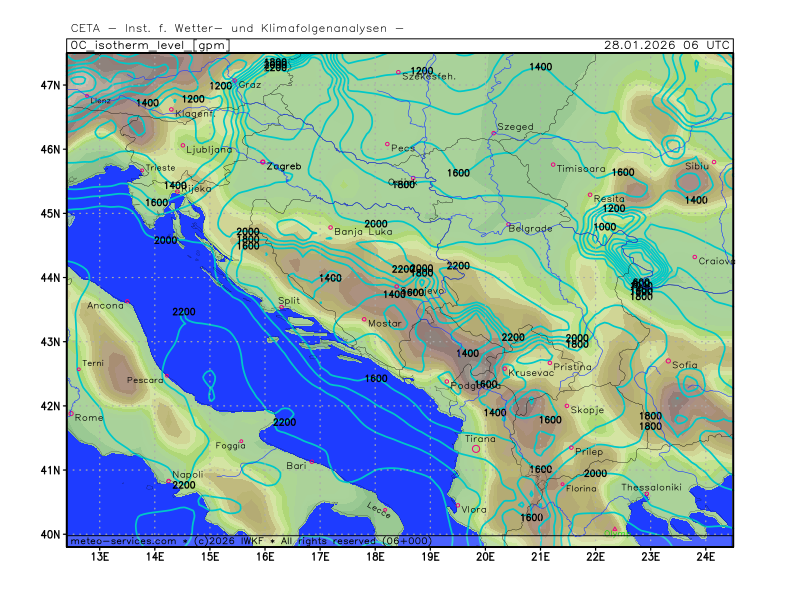Click the Split city label
800x600 pixels.
(x=288, y=300)
